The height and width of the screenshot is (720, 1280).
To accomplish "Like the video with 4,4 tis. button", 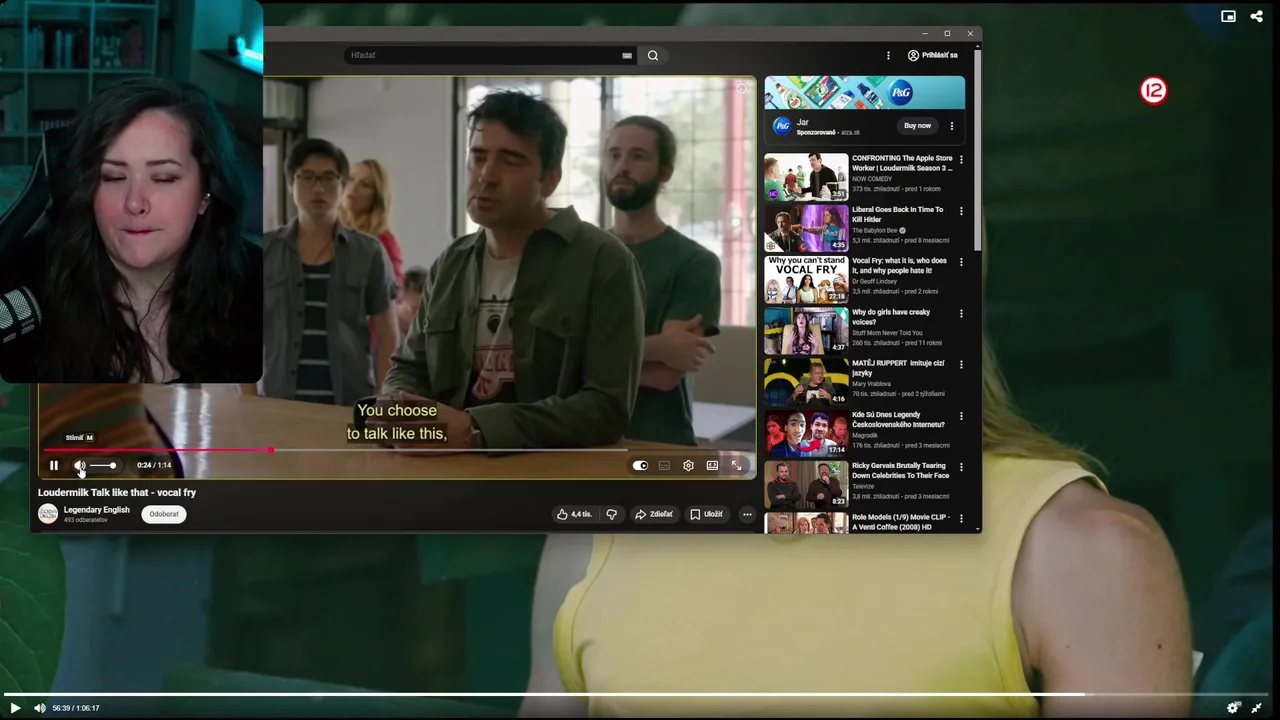I will coord(575,514).
